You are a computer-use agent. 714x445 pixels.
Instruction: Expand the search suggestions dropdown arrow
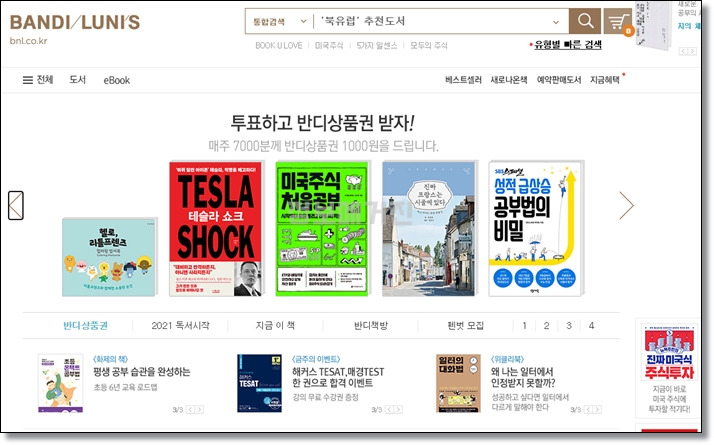[x=556, y=22]
